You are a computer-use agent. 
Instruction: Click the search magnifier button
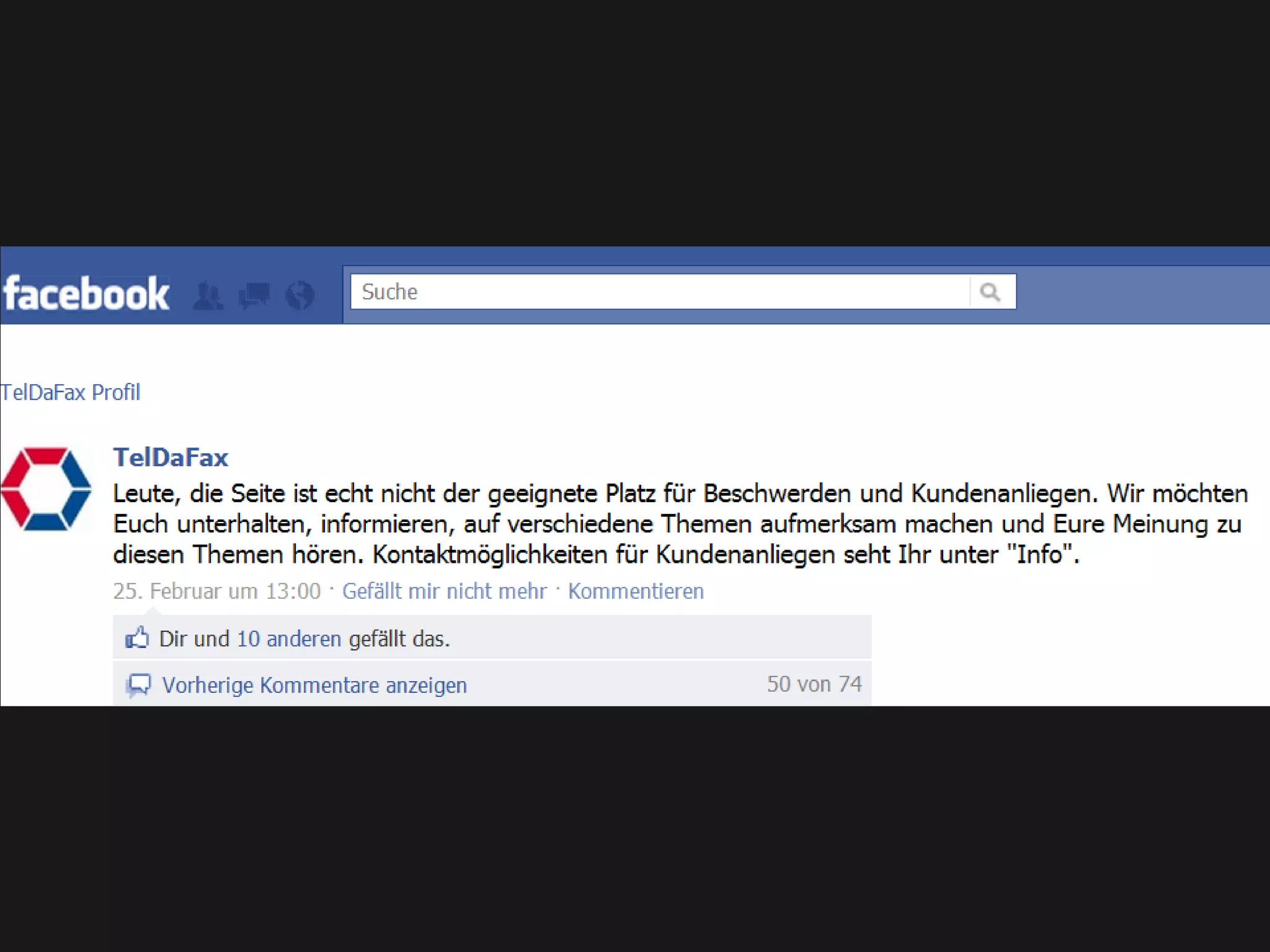(992, 291)
